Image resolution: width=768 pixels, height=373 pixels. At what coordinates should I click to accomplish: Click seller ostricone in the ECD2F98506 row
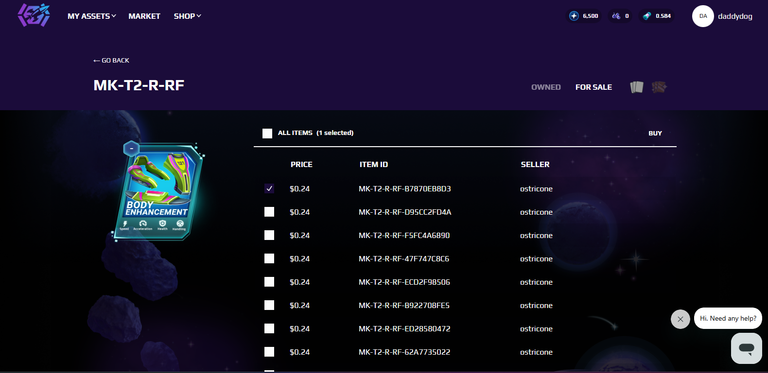536,282
